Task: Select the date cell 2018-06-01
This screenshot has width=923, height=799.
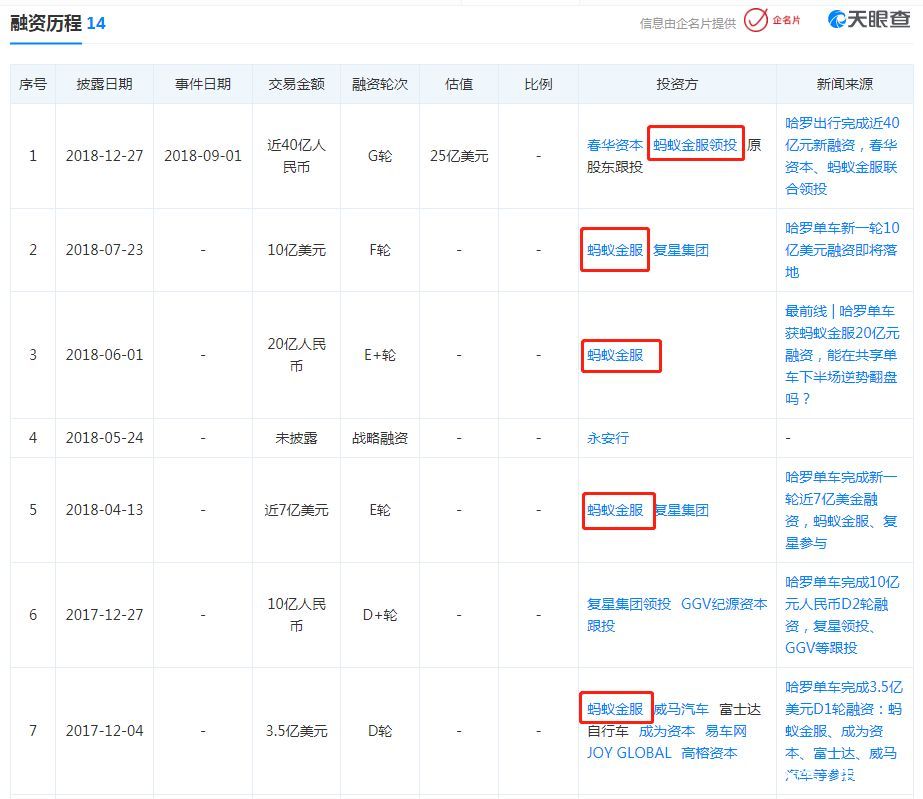Action: coord(104,355)
